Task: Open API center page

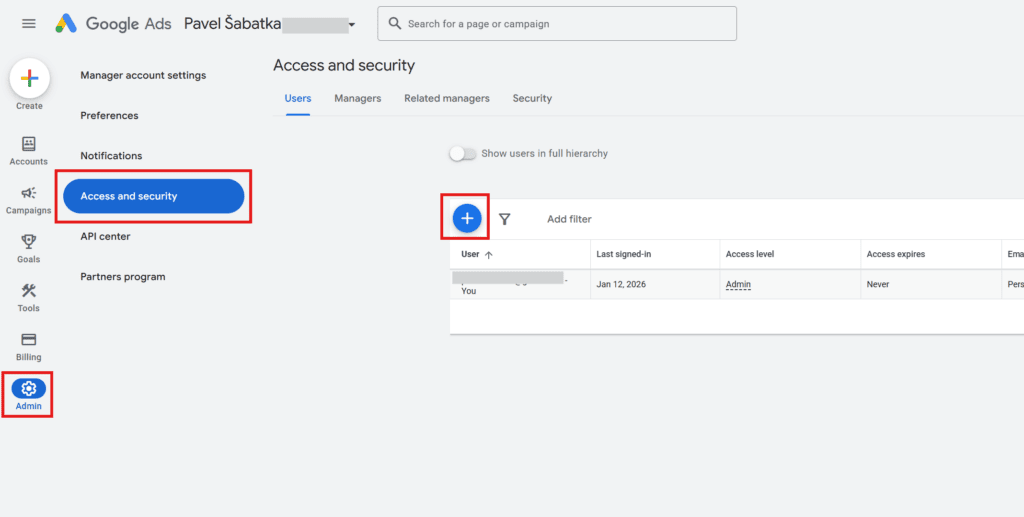Action: (x=105, y=236)
